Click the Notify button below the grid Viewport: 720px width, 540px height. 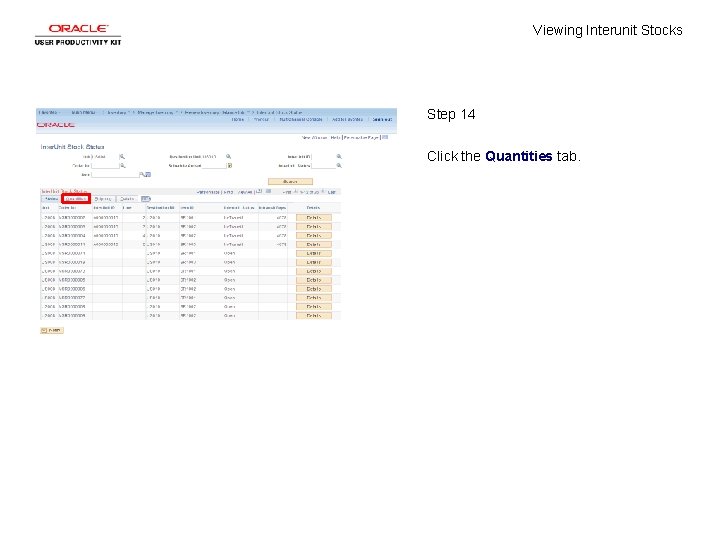52,330
